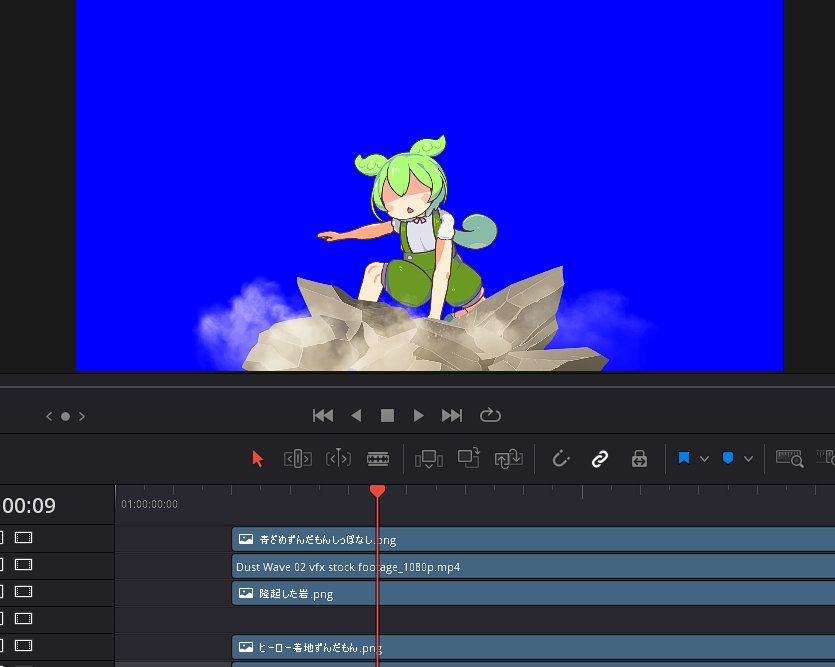The width and height of the screenshot is (835, 667).
Task: Toggle Linked Selection chain icon
Action: pos(600,458)
